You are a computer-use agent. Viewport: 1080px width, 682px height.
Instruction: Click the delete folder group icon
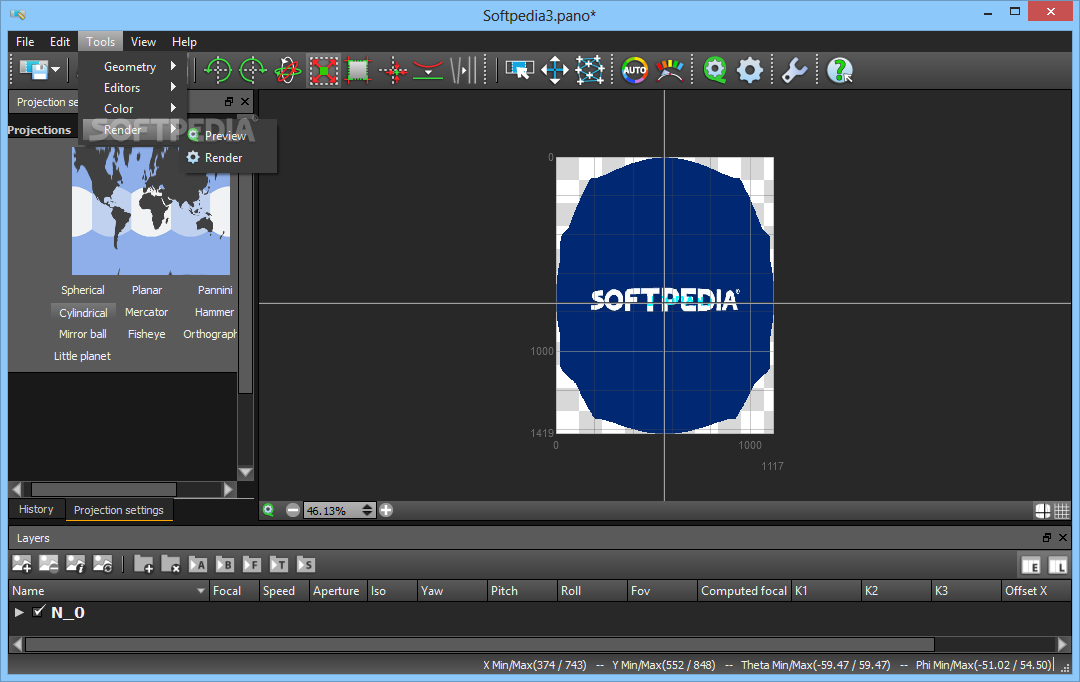tap(170, 564)
